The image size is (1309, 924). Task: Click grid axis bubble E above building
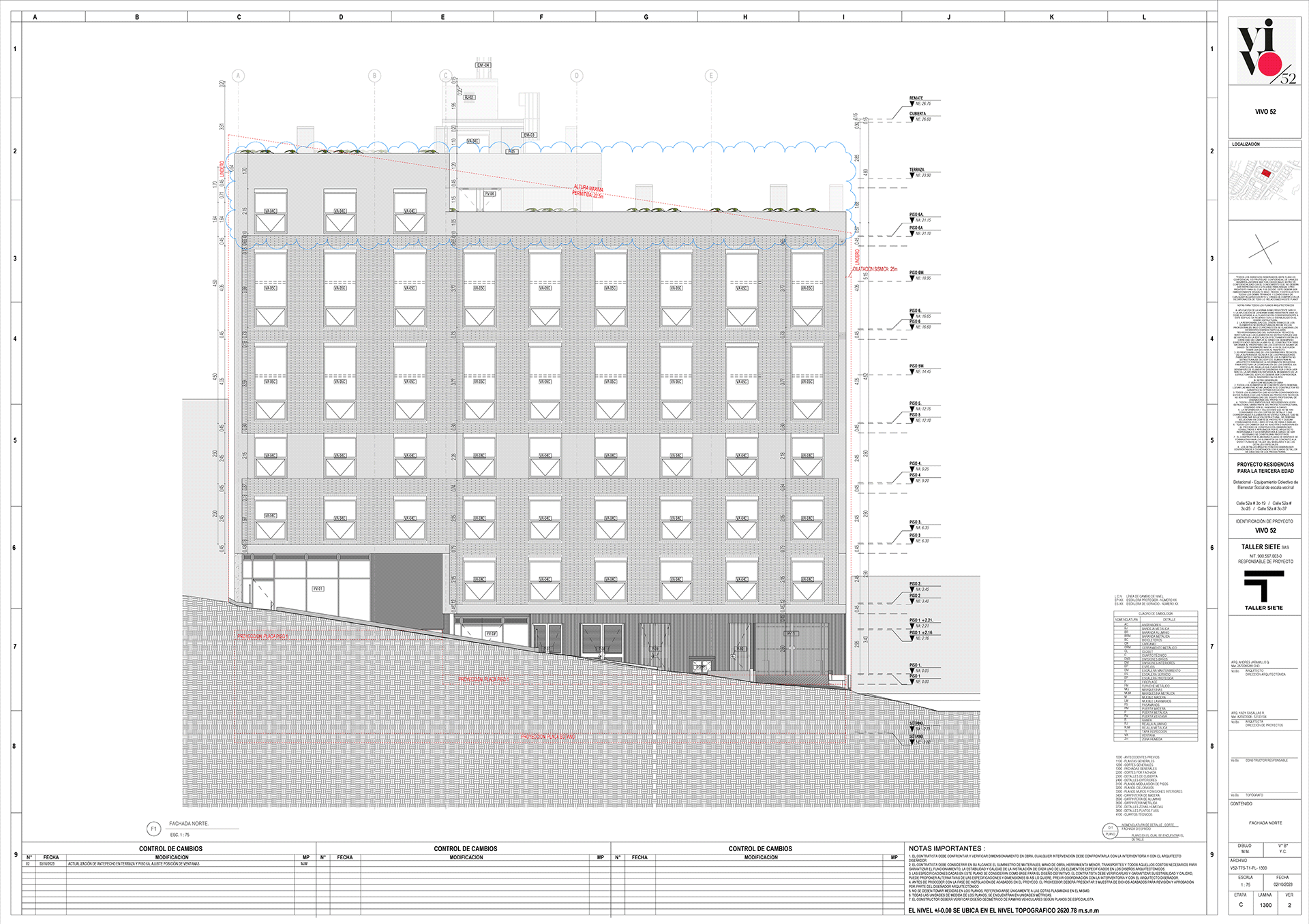(x=711, y=76)
